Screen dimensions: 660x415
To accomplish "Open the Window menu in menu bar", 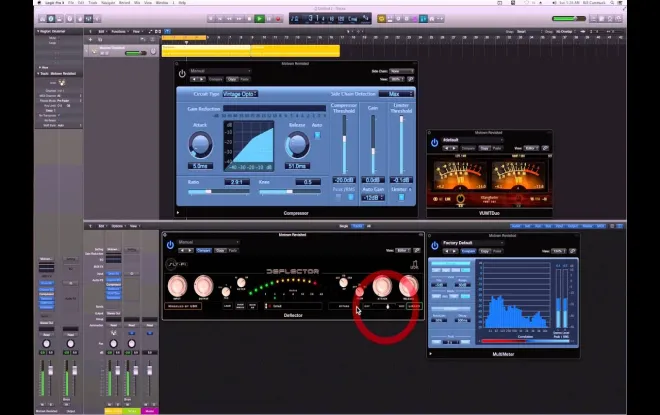I will click(162, 3).
